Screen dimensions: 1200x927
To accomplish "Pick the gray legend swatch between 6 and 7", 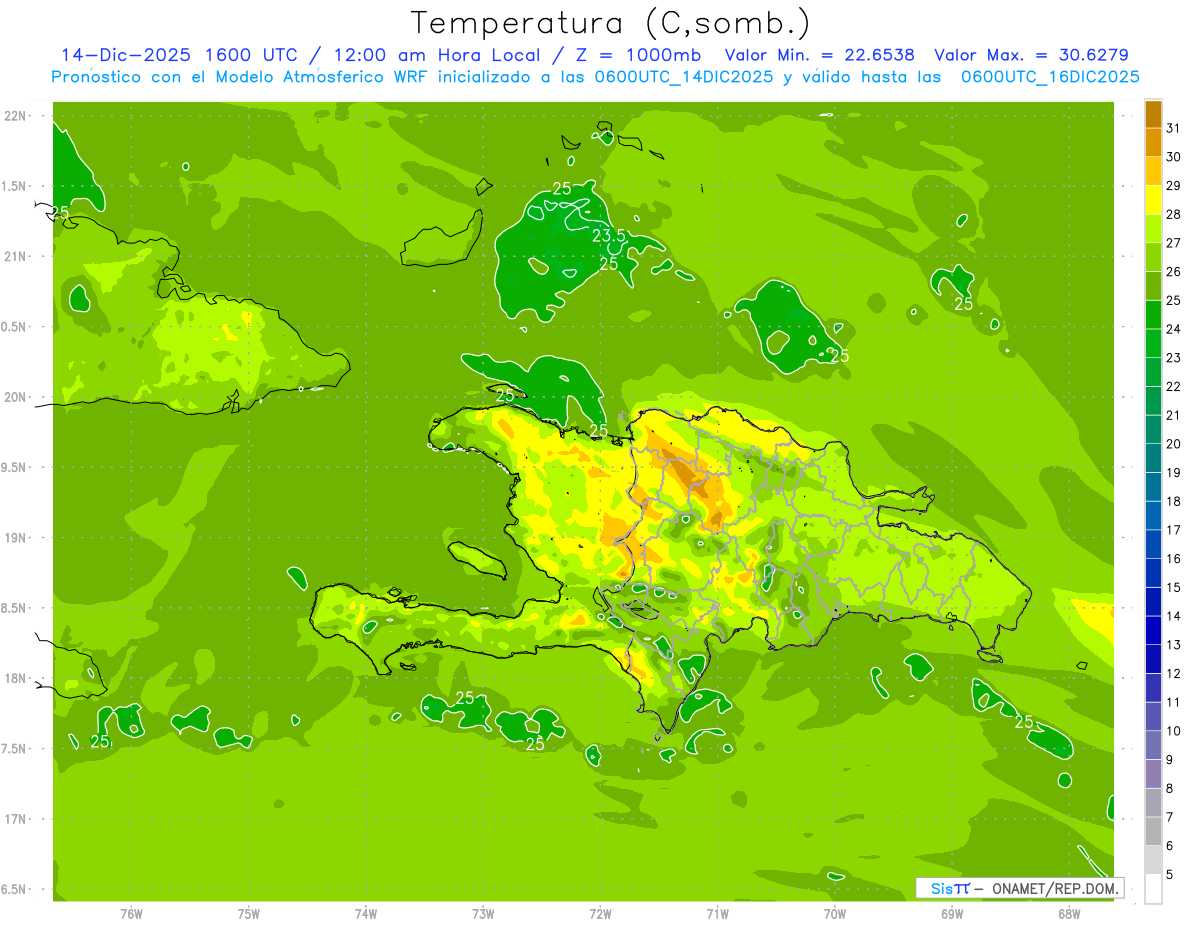I will 1153,831.
